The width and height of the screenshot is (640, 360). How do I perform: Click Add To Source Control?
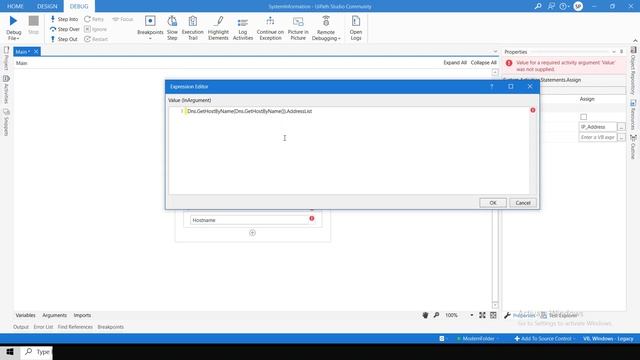pyautogui.click(x=544, y=339)
